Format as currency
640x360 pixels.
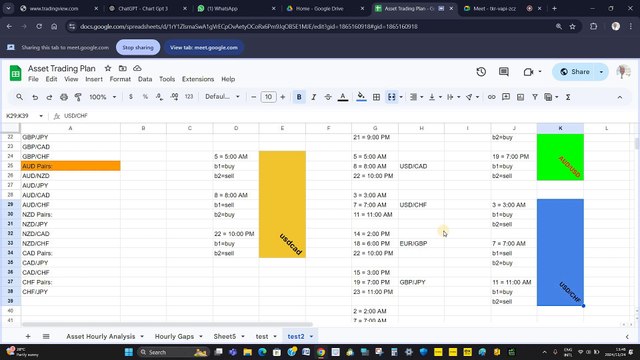[131, 97]
